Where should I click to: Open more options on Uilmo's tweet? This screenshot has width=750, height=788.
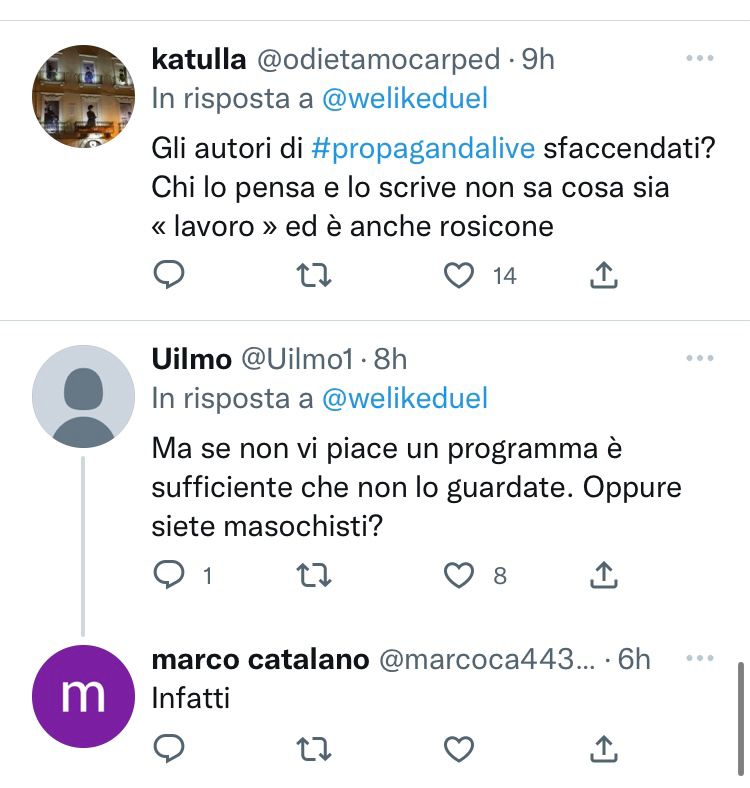click(x=699, y=358)
